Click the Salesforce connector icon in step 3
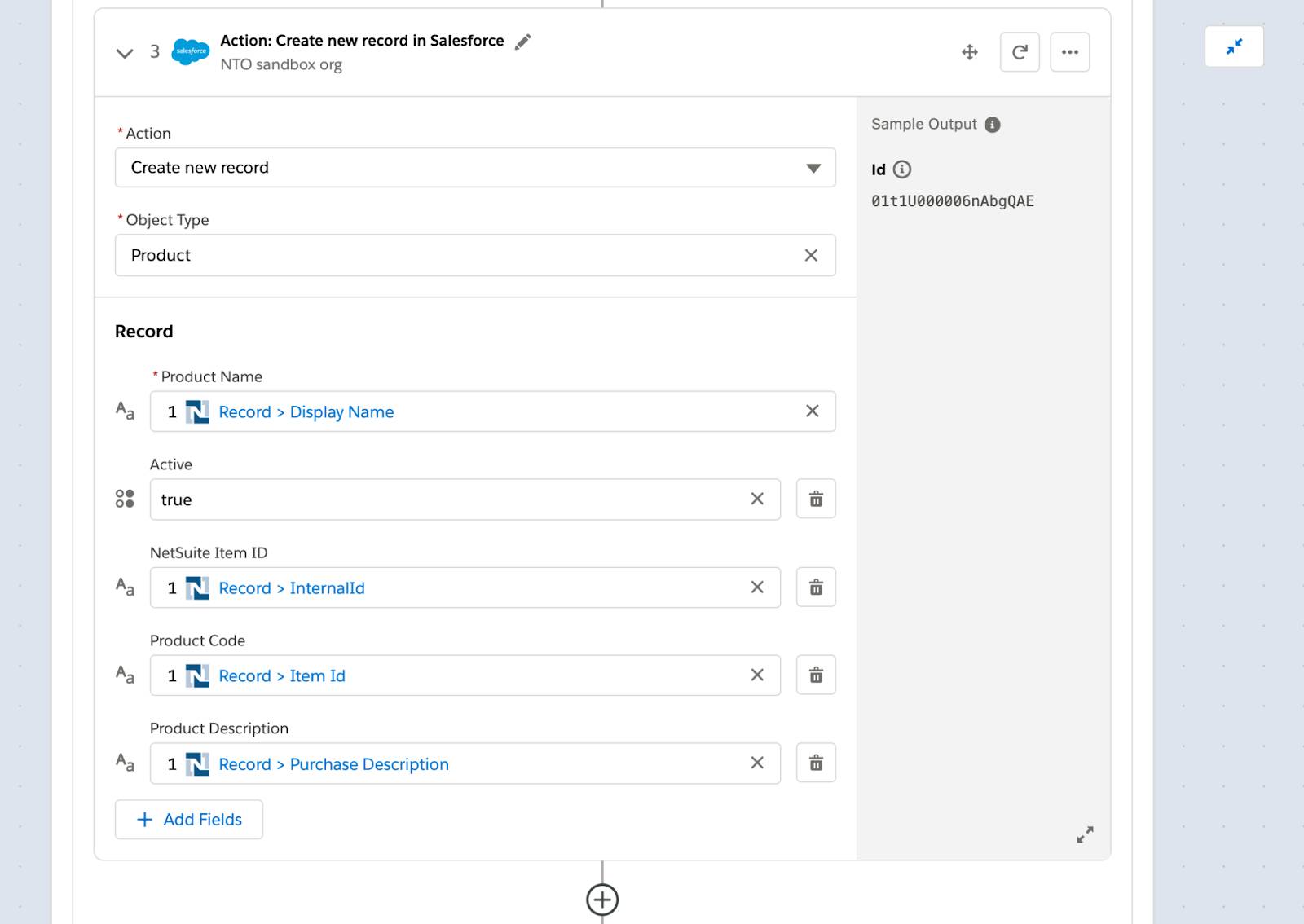The height and width of the screenshot is (924, 1304). (x=190, y=51)
